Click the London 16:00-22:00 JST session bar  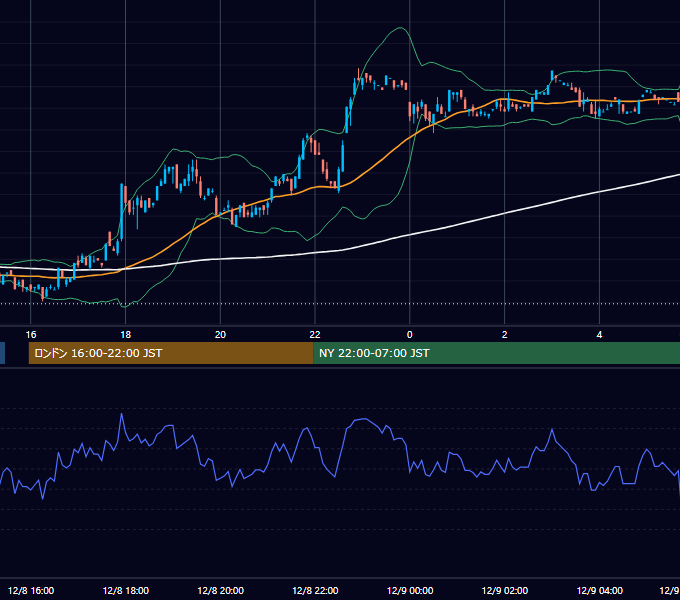pos(171,353)
